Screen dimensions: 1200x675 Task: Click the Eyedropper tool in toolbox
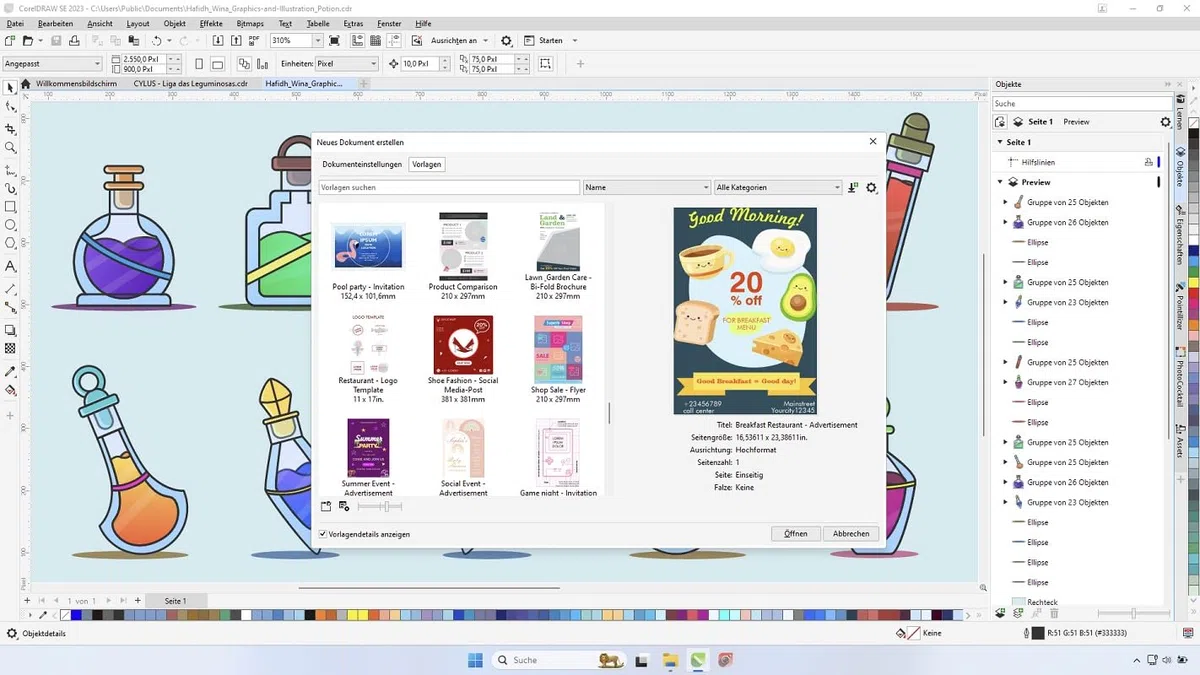tap(11, 370)
